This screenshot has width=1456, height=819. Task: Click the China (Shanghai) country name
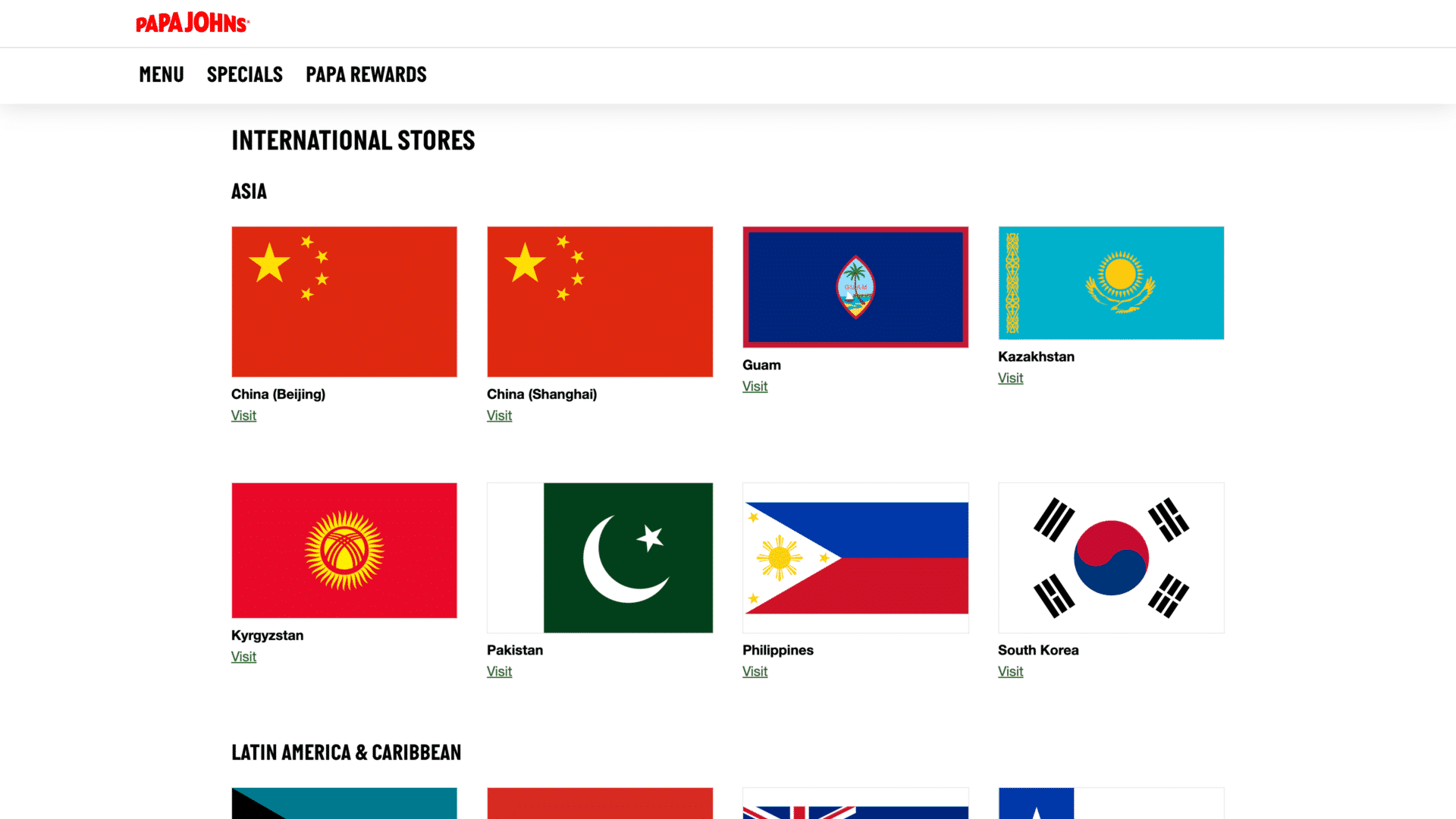541,394
